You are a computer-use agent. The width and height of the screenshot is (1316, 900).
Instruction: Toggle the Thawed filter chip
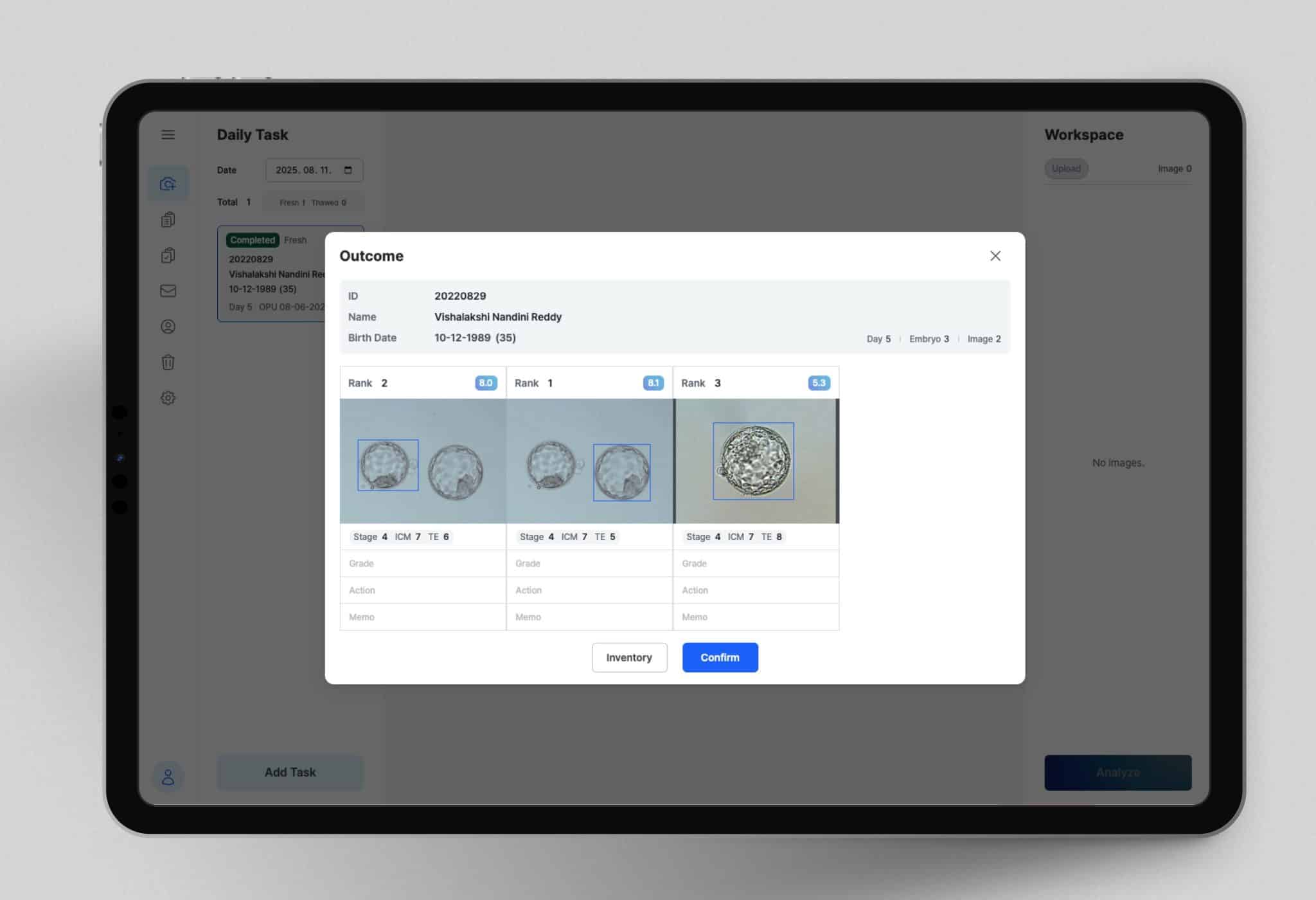329,202
